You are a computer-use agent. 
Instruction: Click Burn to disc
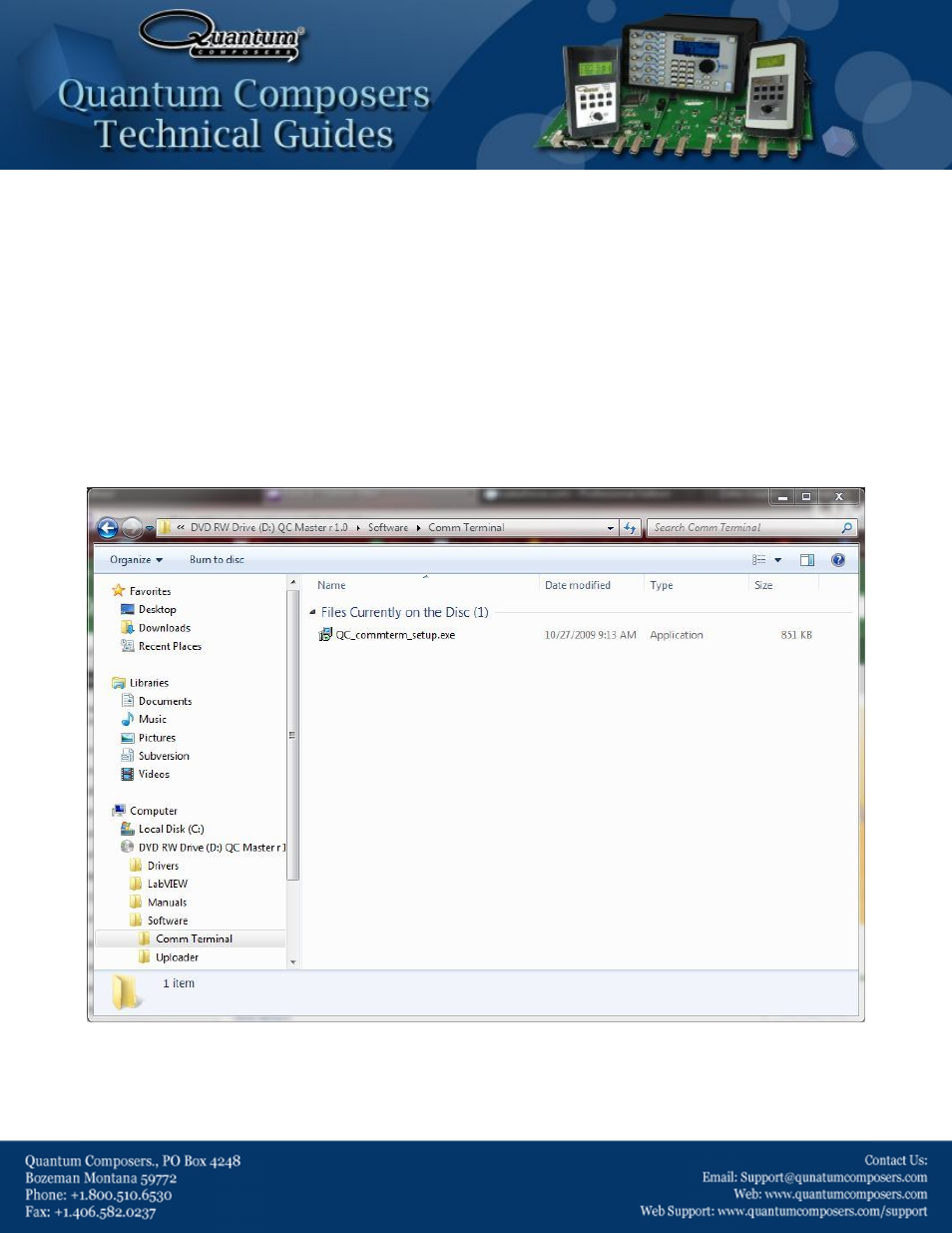[217, 560]
